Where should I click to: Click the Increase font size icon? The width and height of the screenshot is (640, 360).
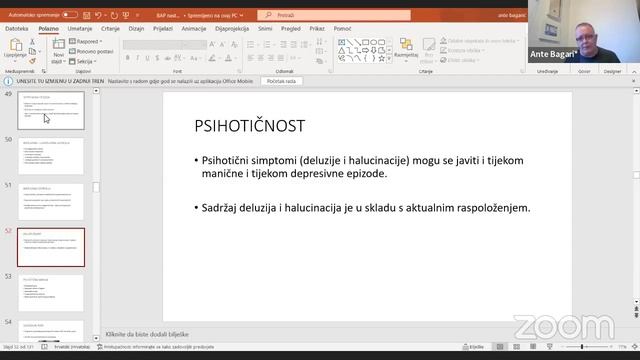click(x=212, y=44)
